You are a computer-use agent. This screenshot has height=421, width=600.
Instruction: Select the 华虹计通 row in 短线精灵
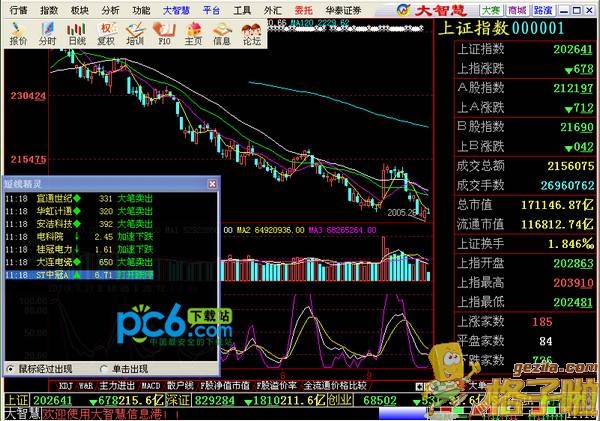click(x=79, y=211)
